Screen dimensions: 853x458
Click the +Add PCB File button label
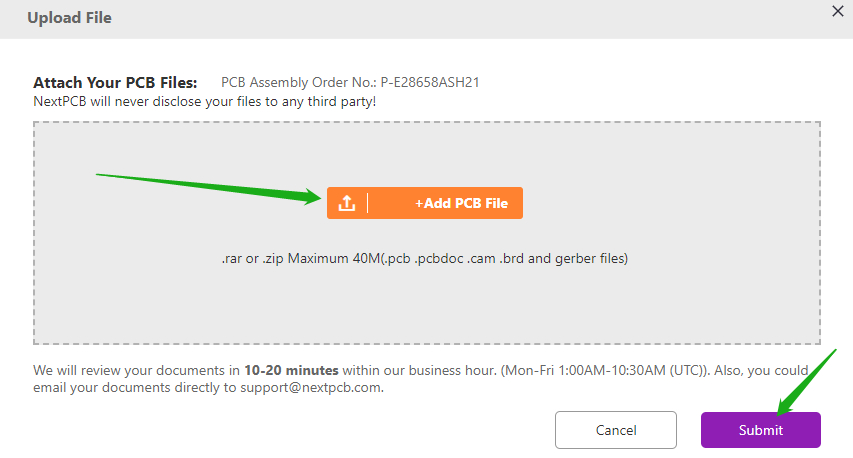coord(461,203)
